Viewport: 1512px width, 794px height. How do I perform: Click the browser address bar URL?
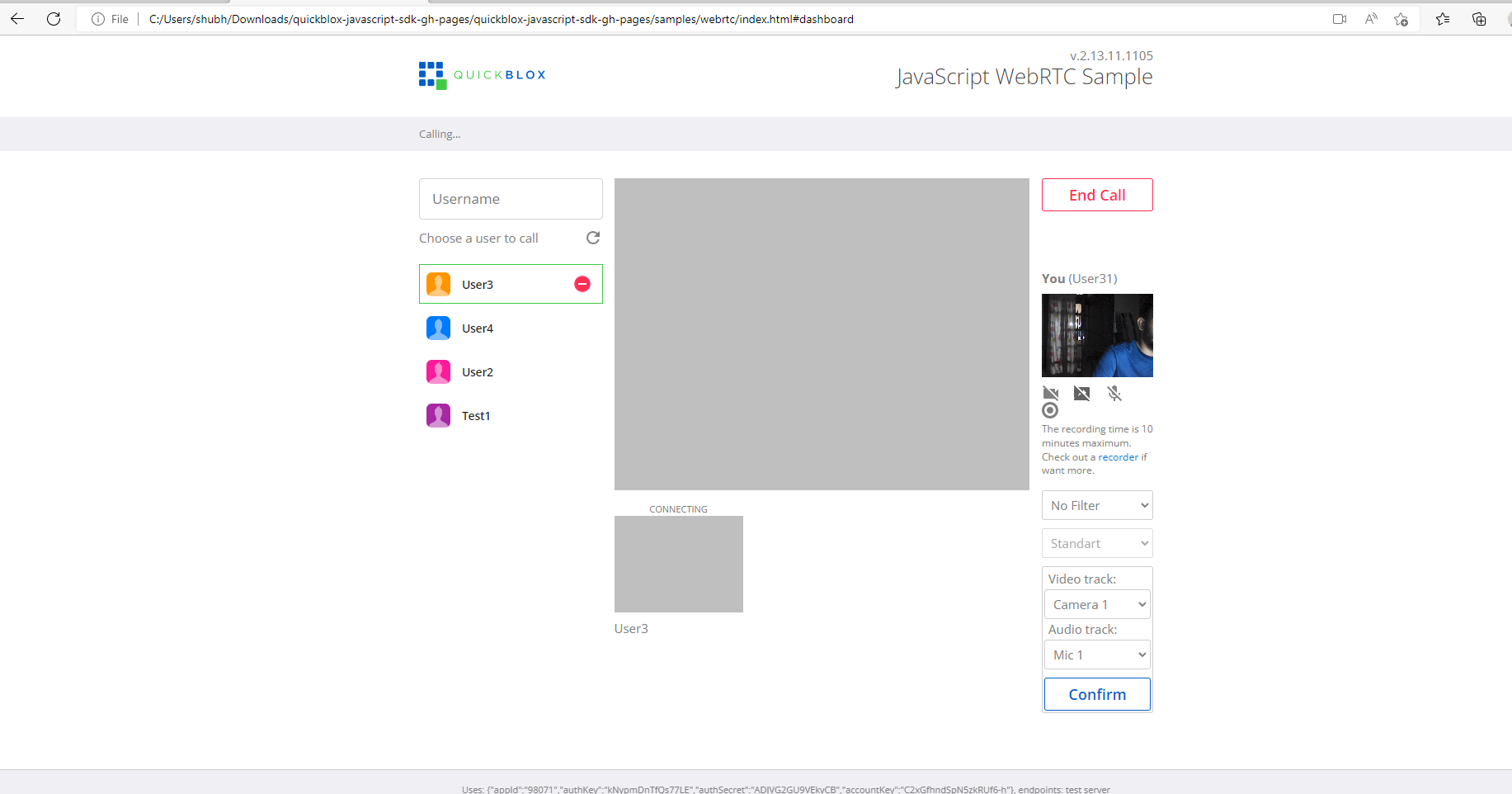tap(501, 19)
